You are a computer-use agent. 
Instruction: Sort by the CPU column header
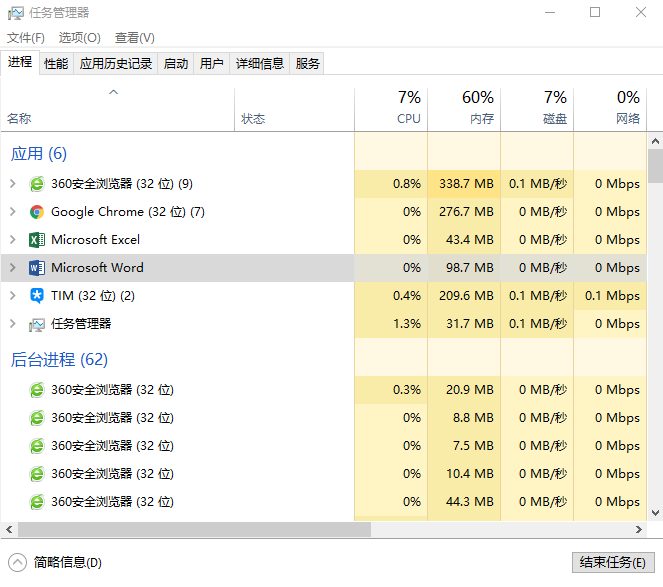(391, 110)
